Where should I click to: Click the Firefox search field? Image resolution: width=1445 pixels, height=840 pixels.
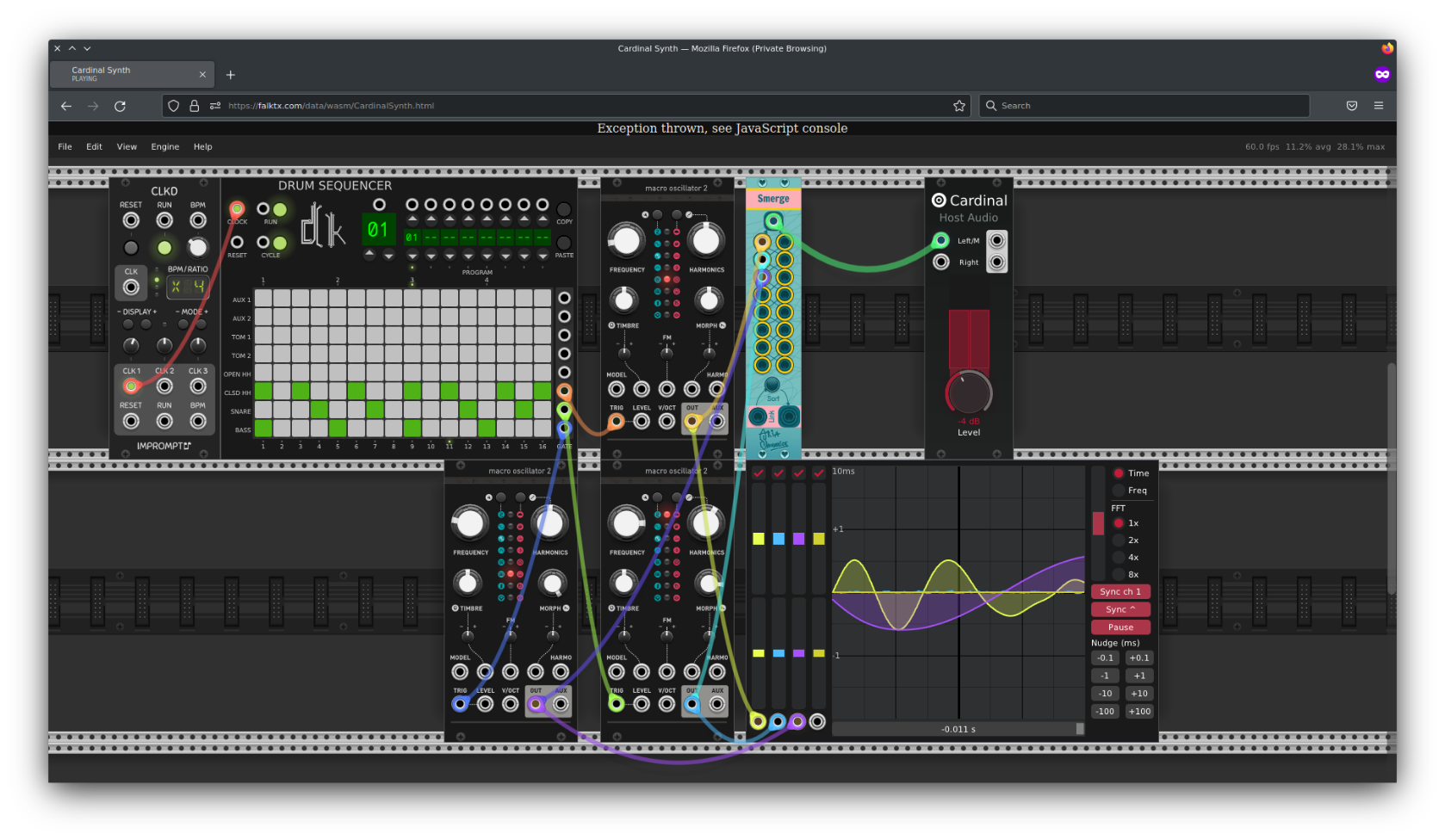(1144, 106)
